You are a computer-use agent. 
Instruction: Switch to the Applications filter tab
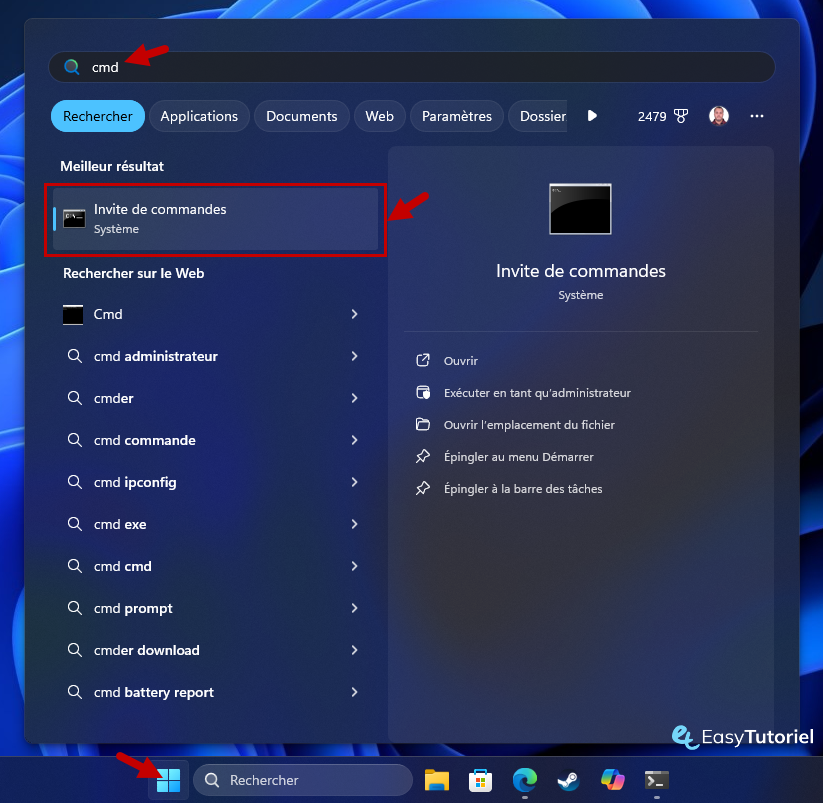[x=199, y=116]
